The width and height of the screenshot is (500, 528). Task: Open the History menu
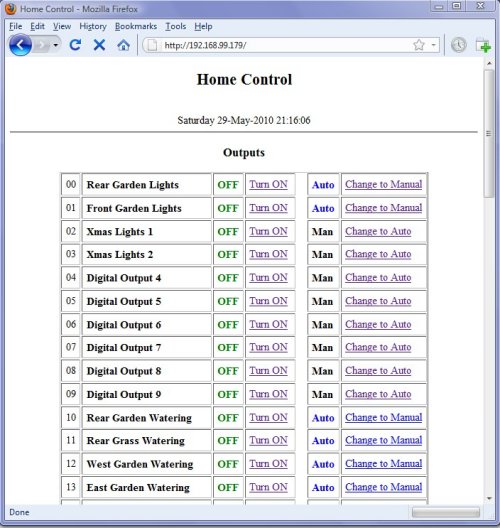click(x=93, y=26)
